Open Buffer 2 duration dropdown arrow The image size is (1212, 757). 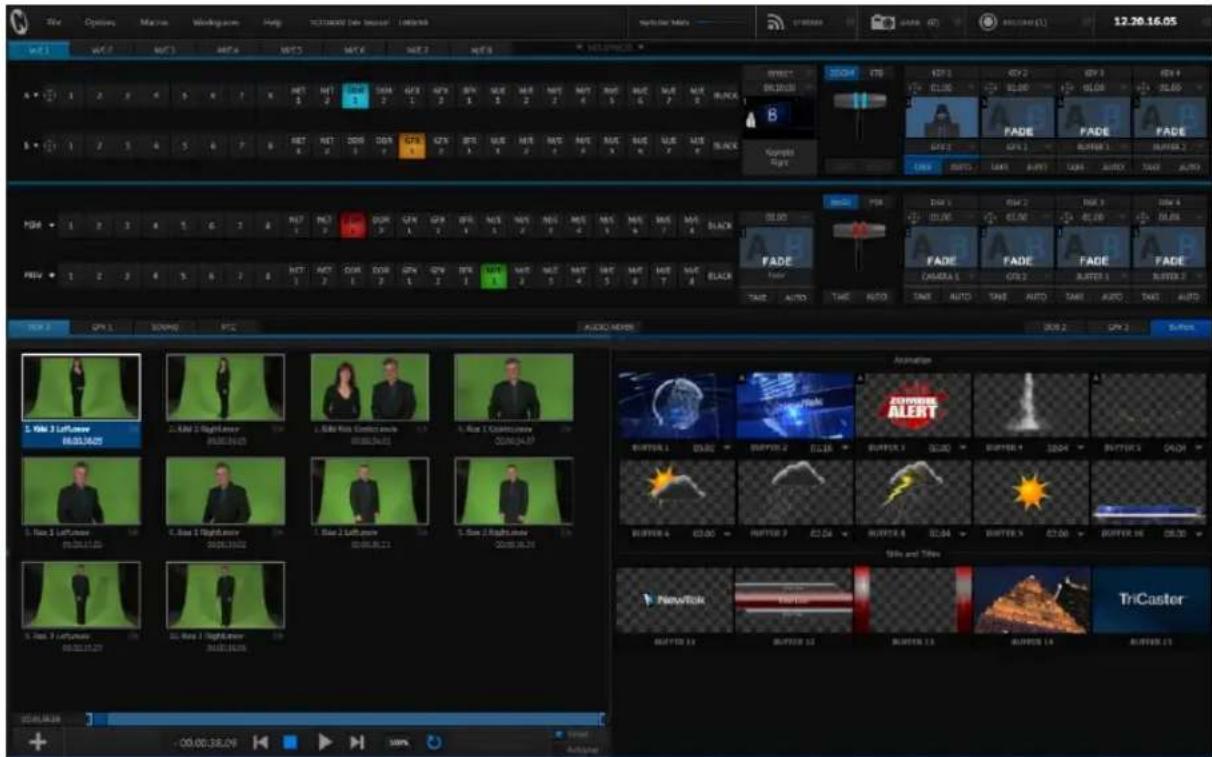[845, 449]
